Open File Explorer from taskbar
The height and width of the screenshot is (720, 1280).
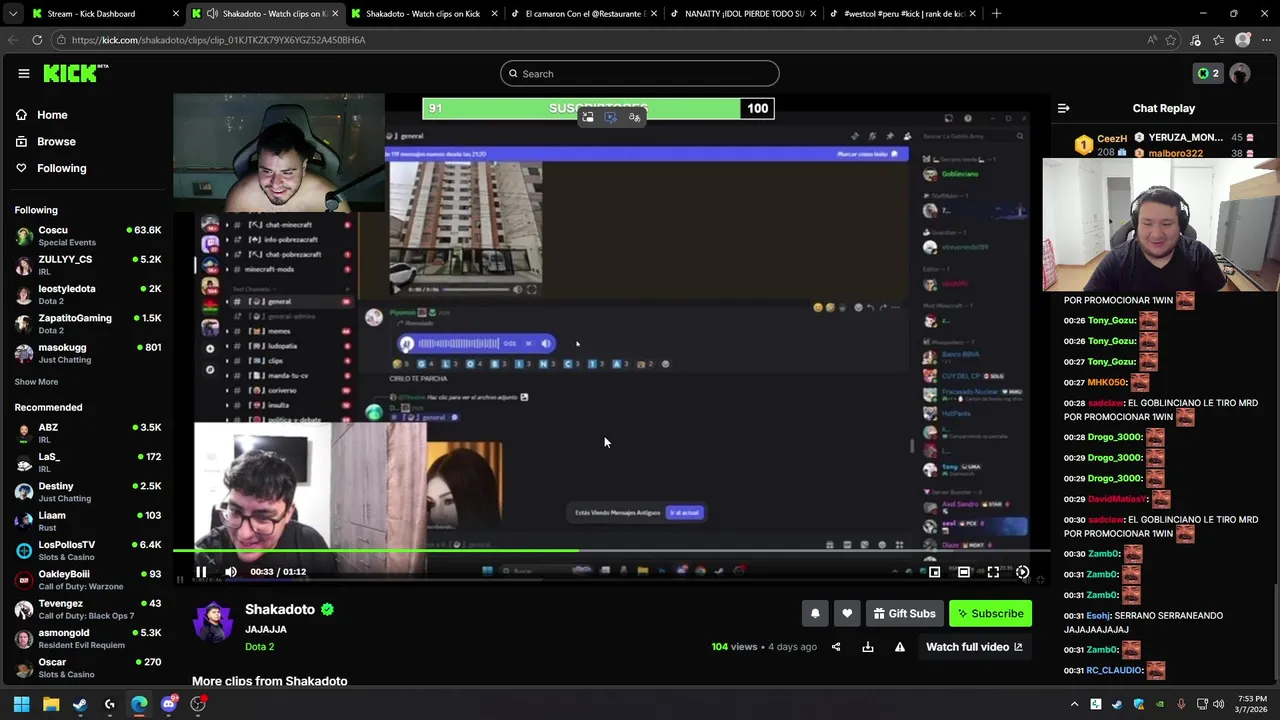pos(51,704)
